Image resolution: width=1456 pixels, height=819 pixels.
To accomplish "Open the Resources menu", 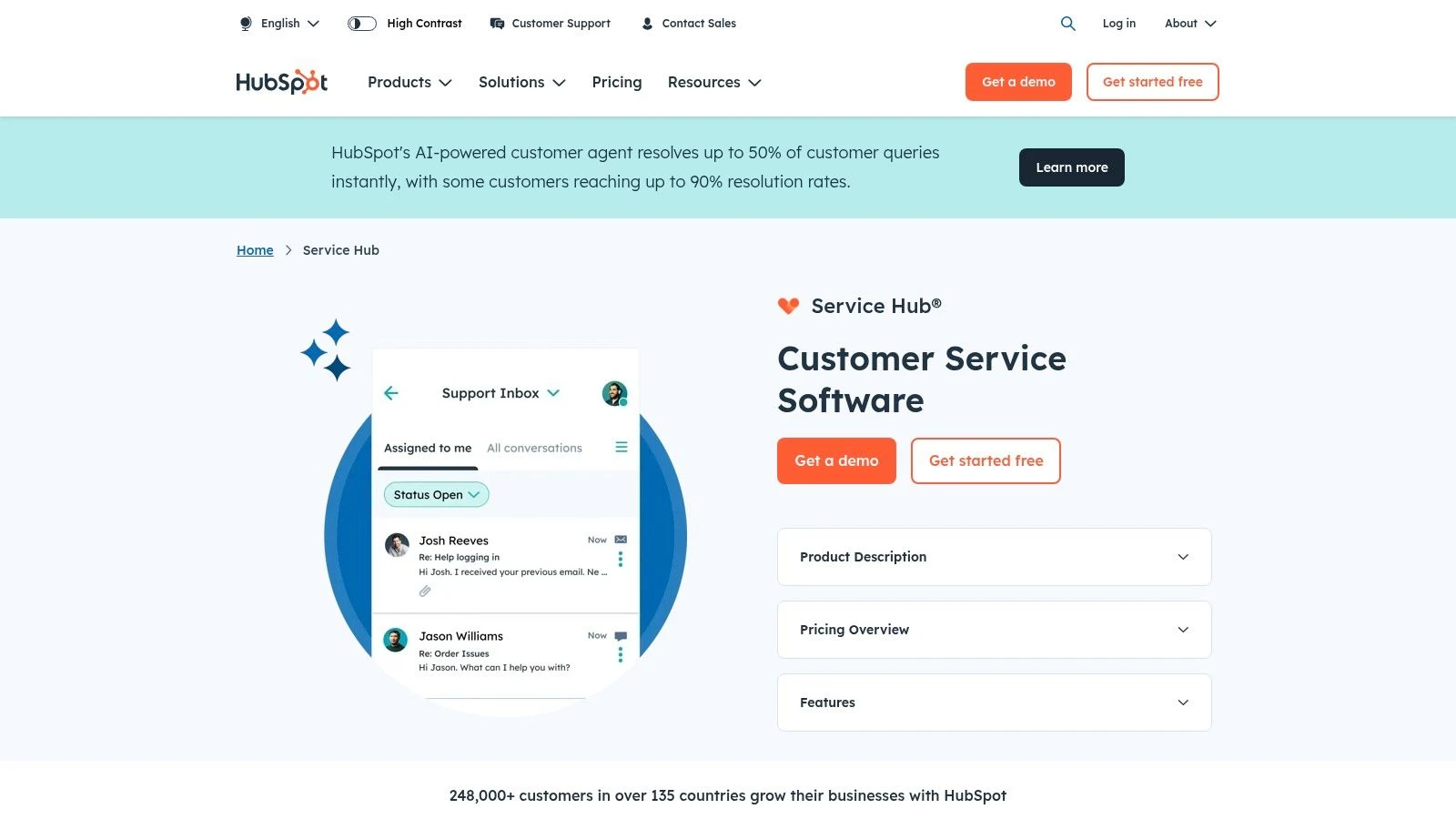I will click(714, 82).
